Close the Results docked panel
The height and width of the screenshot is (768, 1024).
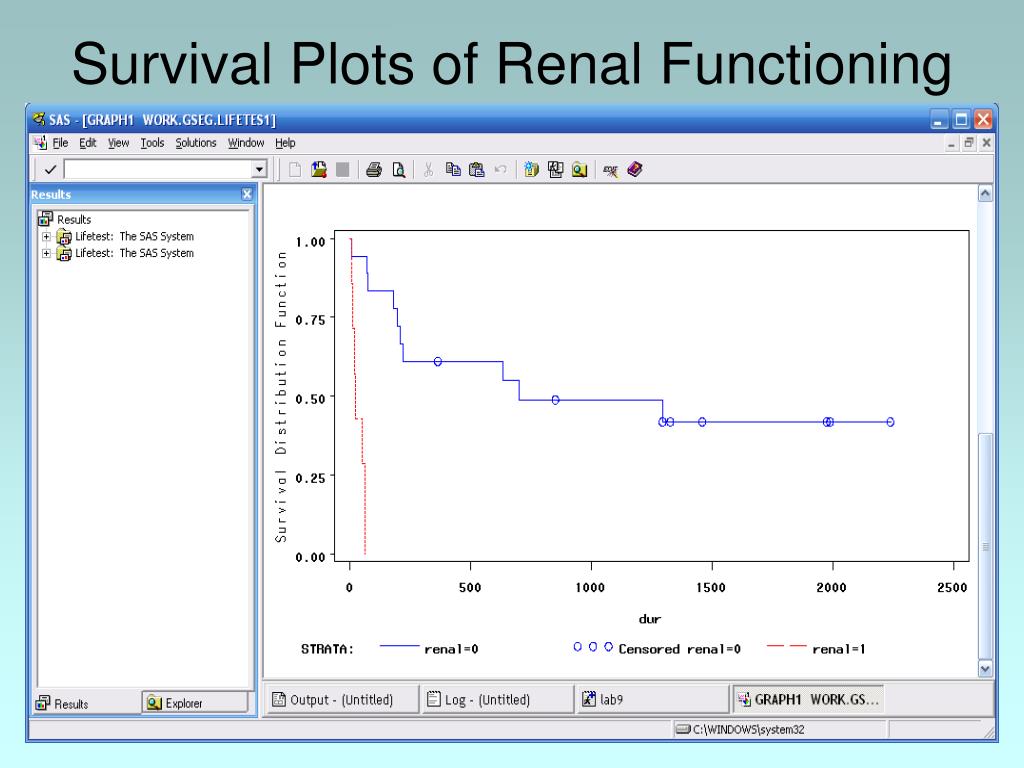coord(247,194)
